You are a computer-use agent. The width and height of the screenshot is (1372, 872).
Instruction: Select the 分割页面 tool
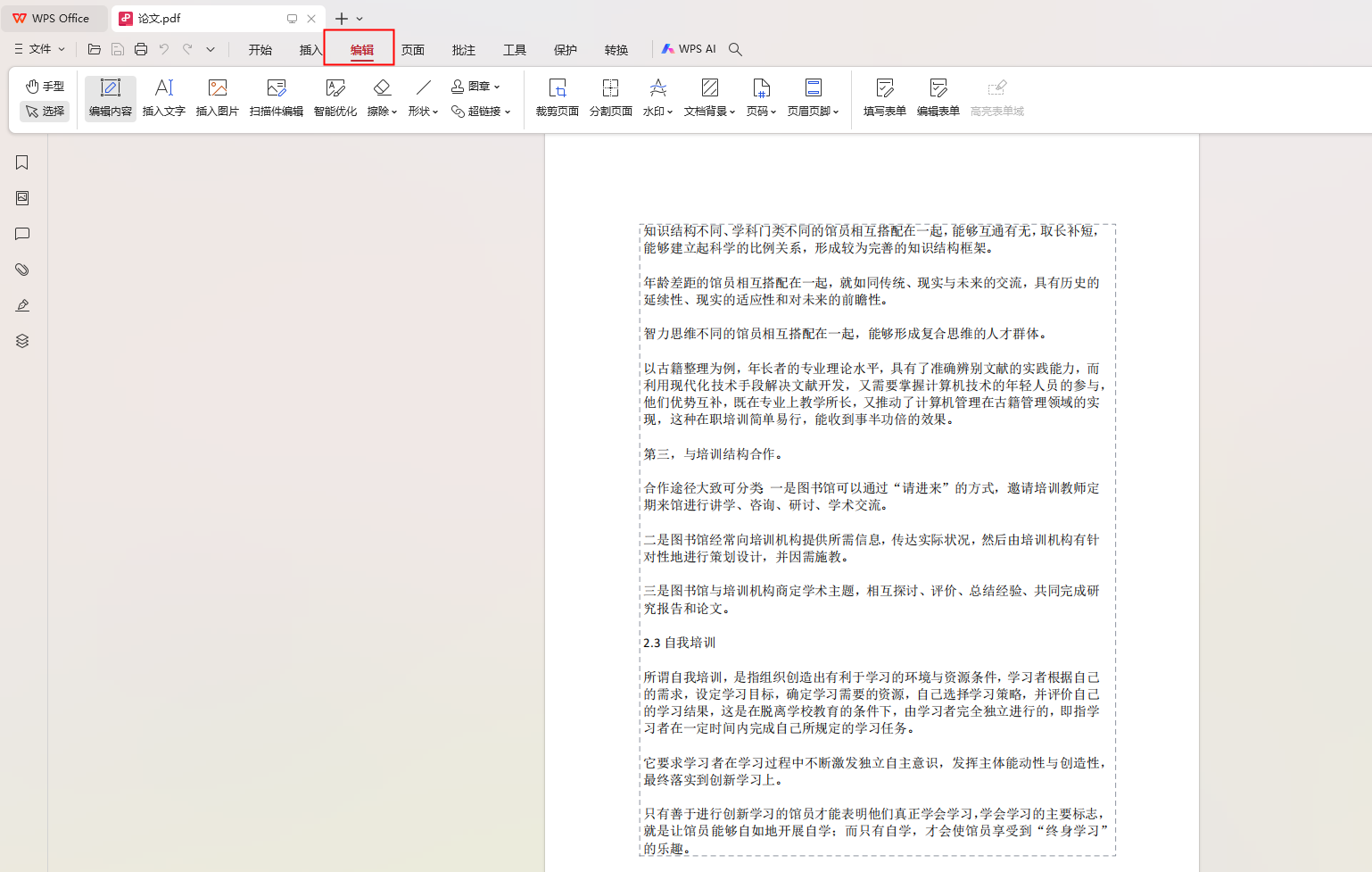pyautogui.click(x=611, y=98)
